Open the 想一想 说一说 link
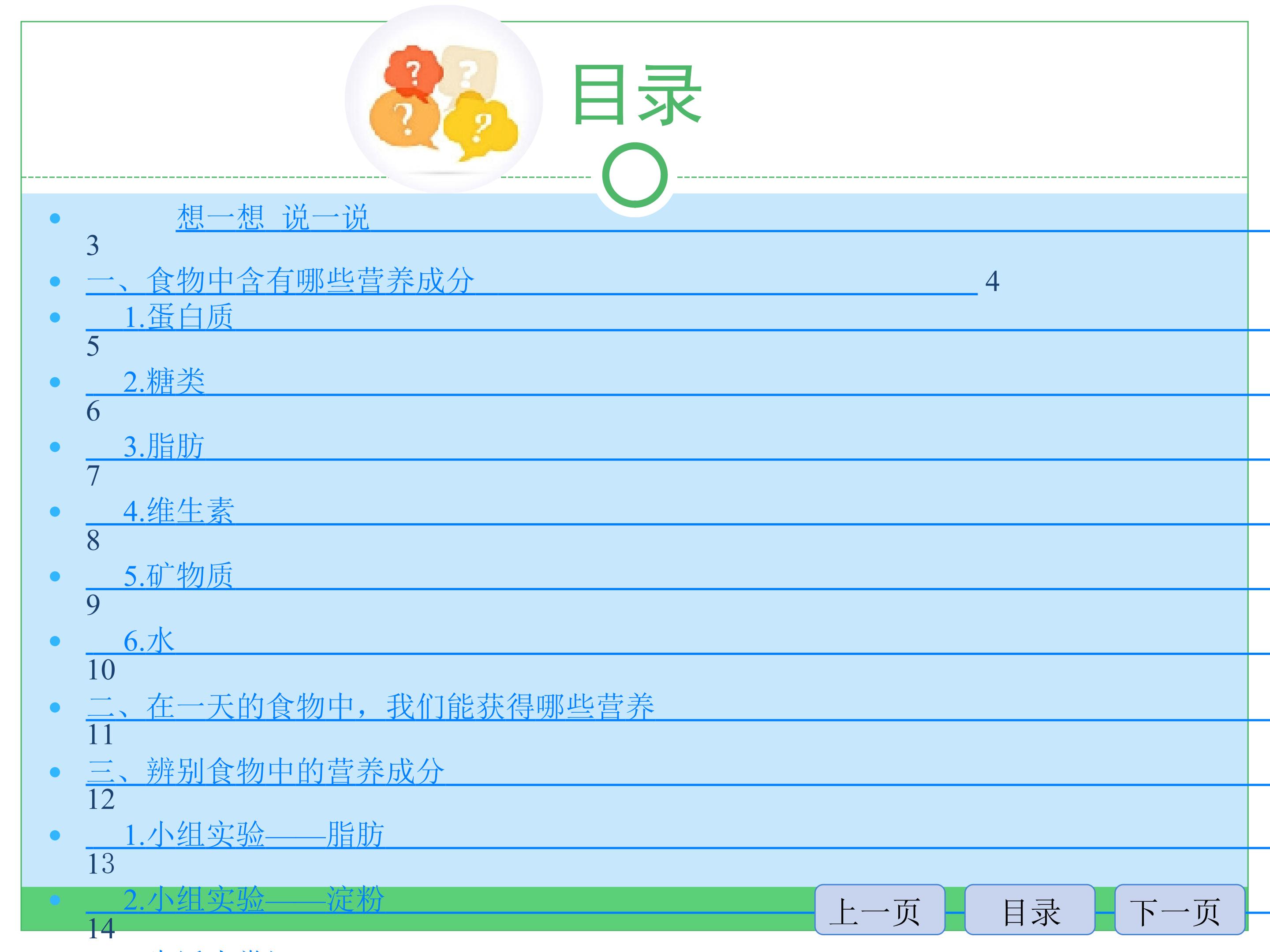 pyautogui.click(x=273, y=217)
